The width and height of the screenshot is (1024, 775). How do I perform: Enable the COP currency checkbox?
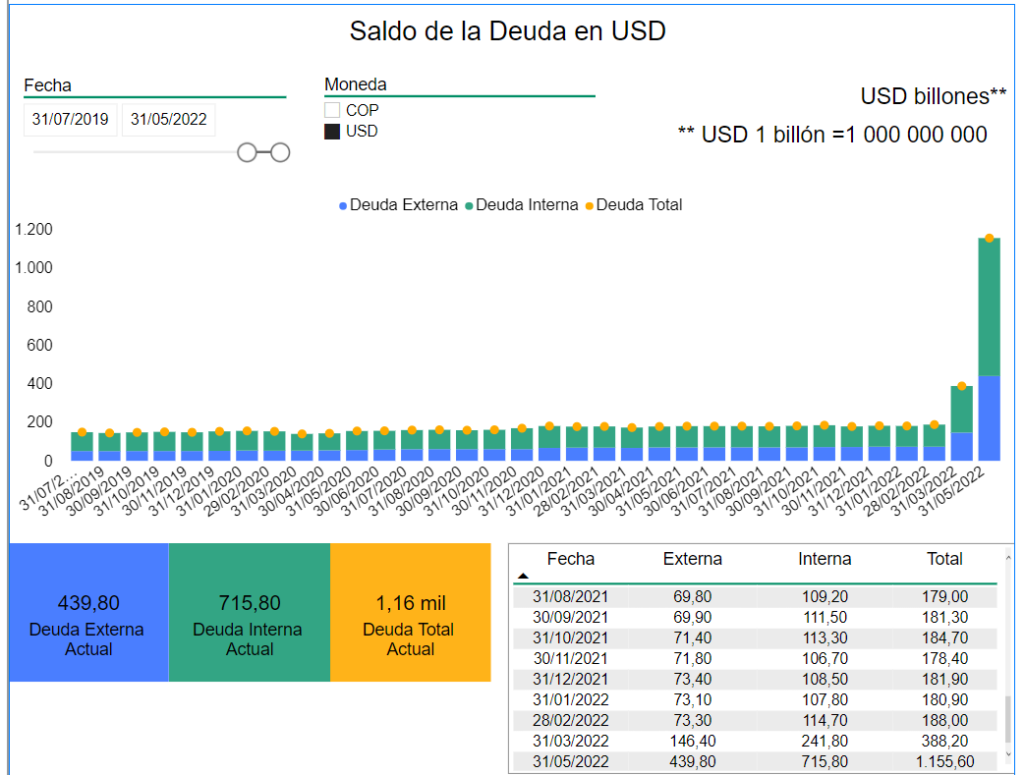pos(332,110)
